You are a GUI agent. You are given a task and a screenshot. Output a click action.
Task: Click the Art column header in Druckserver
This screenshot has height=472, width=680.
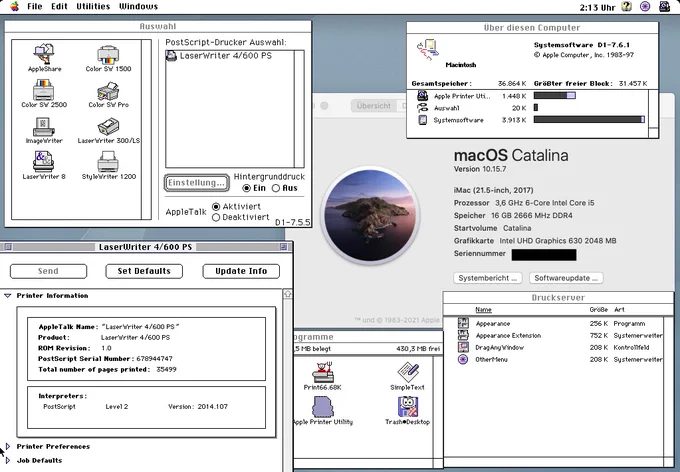619,309
